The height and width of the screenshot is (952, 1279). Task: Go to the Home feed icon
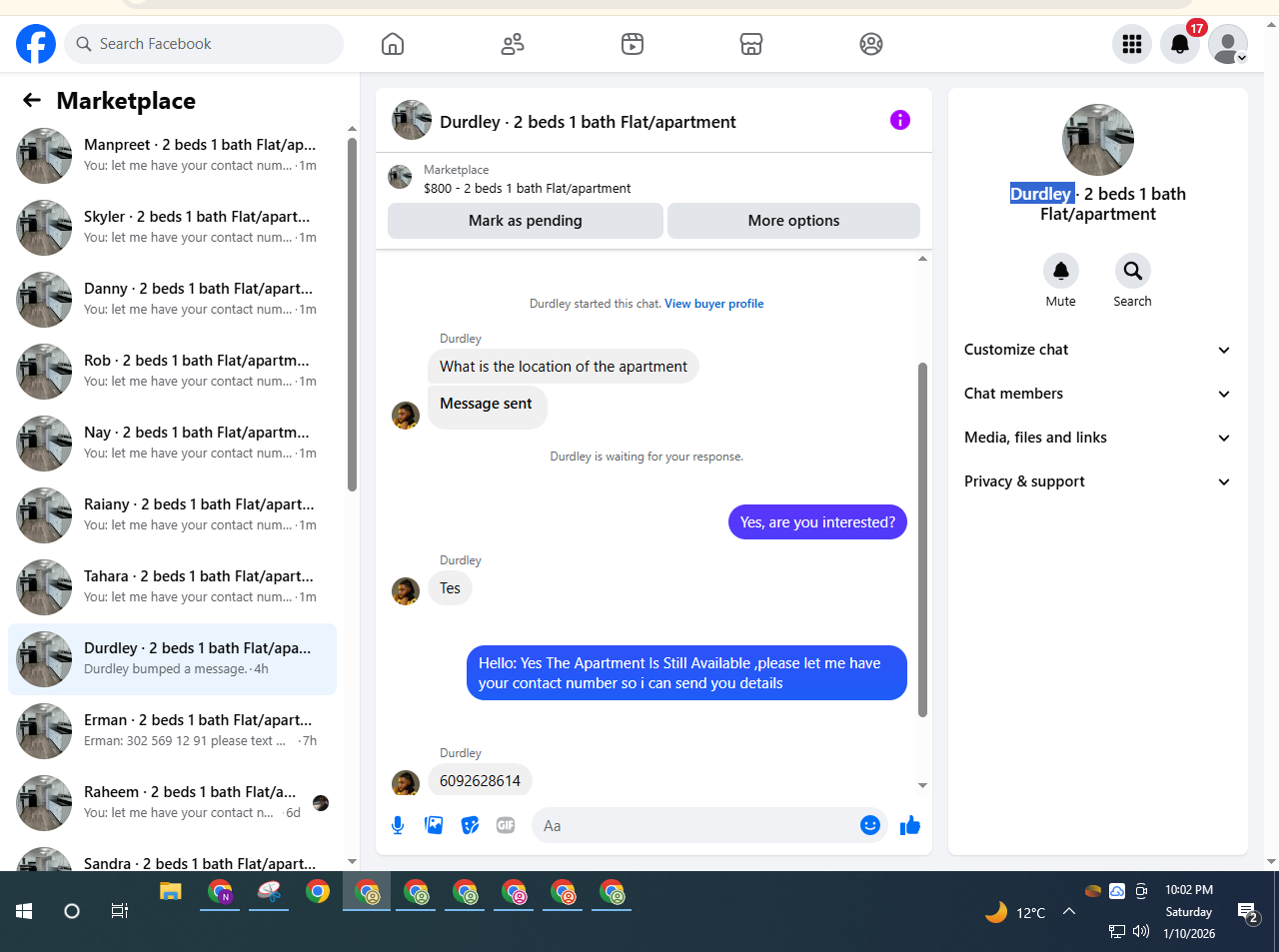pyautogui.click(x=393, y=44)
